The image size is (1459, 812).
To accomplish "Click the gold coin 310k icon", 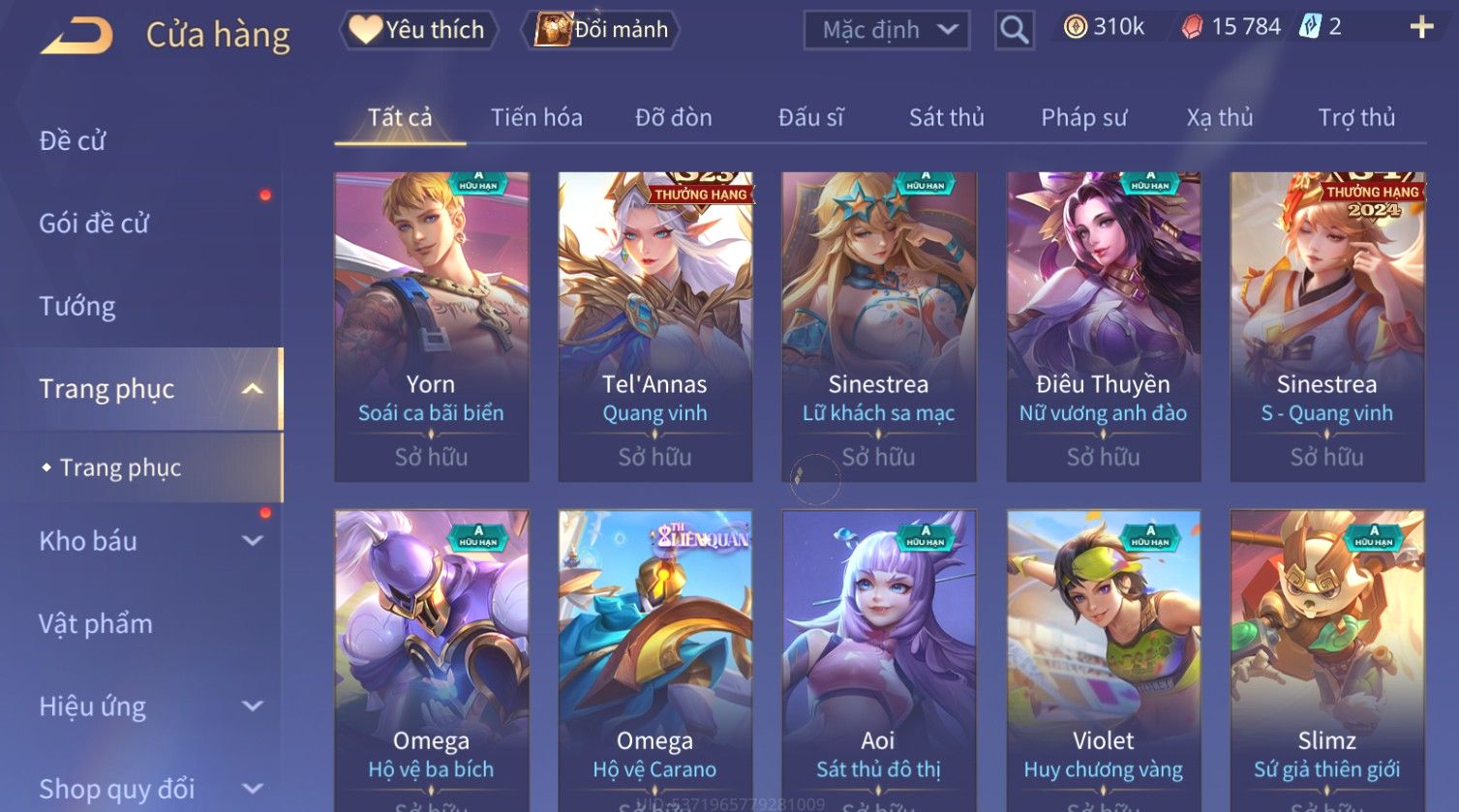I will click(x=1075, y=27).
